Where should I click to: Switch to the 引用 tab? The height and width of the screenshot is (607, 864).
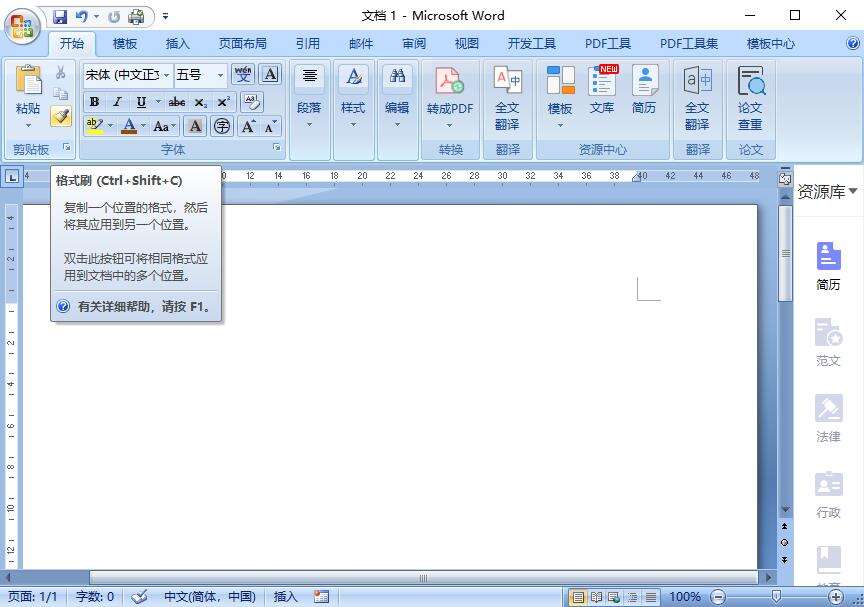[x=307, y=44]
